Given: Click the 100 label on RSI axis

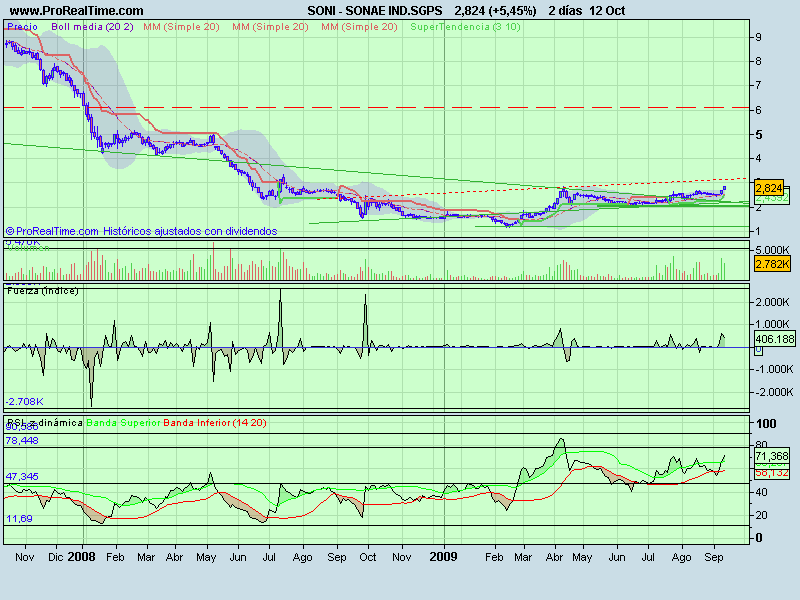Looking at the screenshot, I should pyautogui.click(x=766, y=423).
